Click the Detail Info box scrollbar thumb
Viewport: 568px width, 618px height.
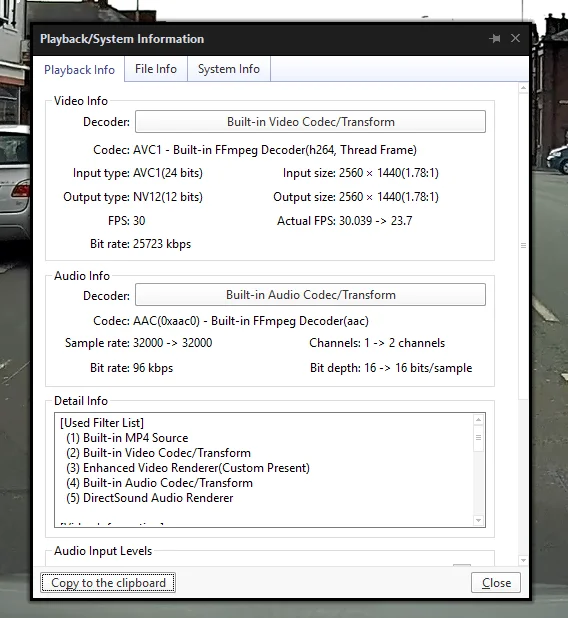pos(478,438)
